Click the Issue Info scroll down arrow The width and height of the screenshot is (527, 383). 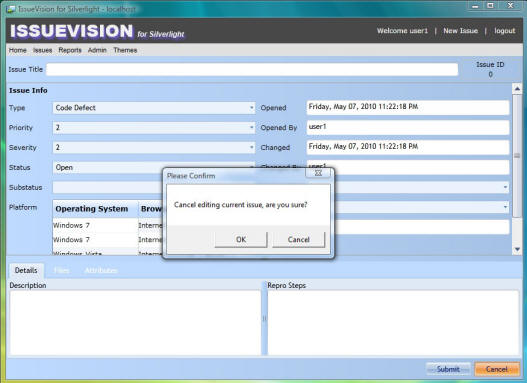[x=517, y=249]
